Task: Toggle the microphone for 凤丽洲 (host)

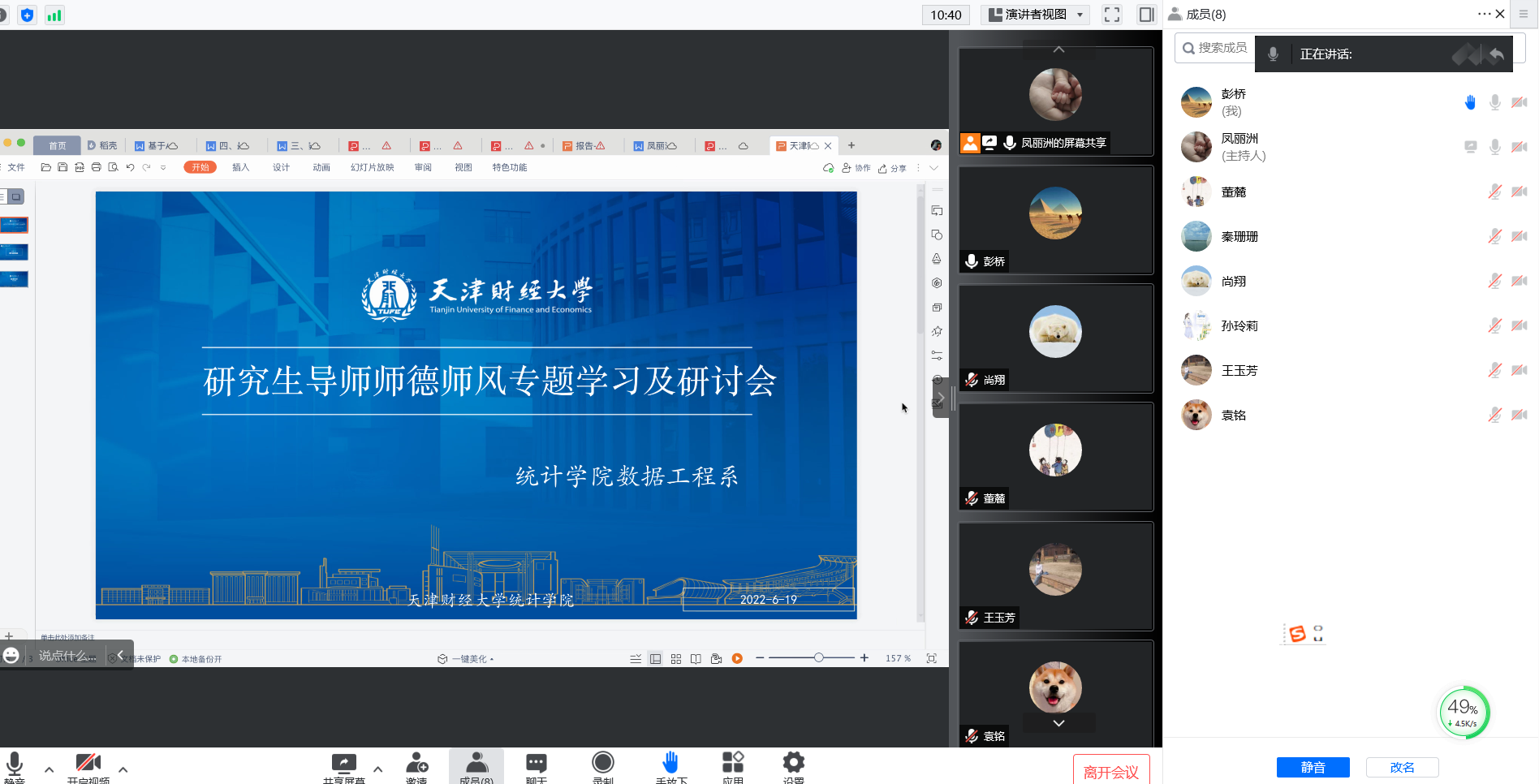Action: click(x=1494, y=147)
